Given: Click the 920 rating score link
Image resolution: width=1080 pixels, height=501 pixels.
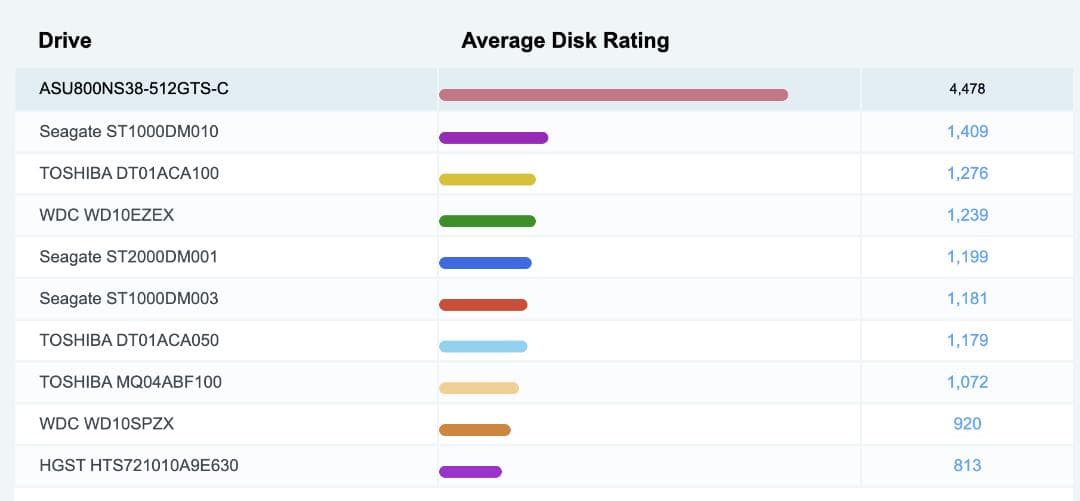Looking at the screenshot, I should [967, 423].
